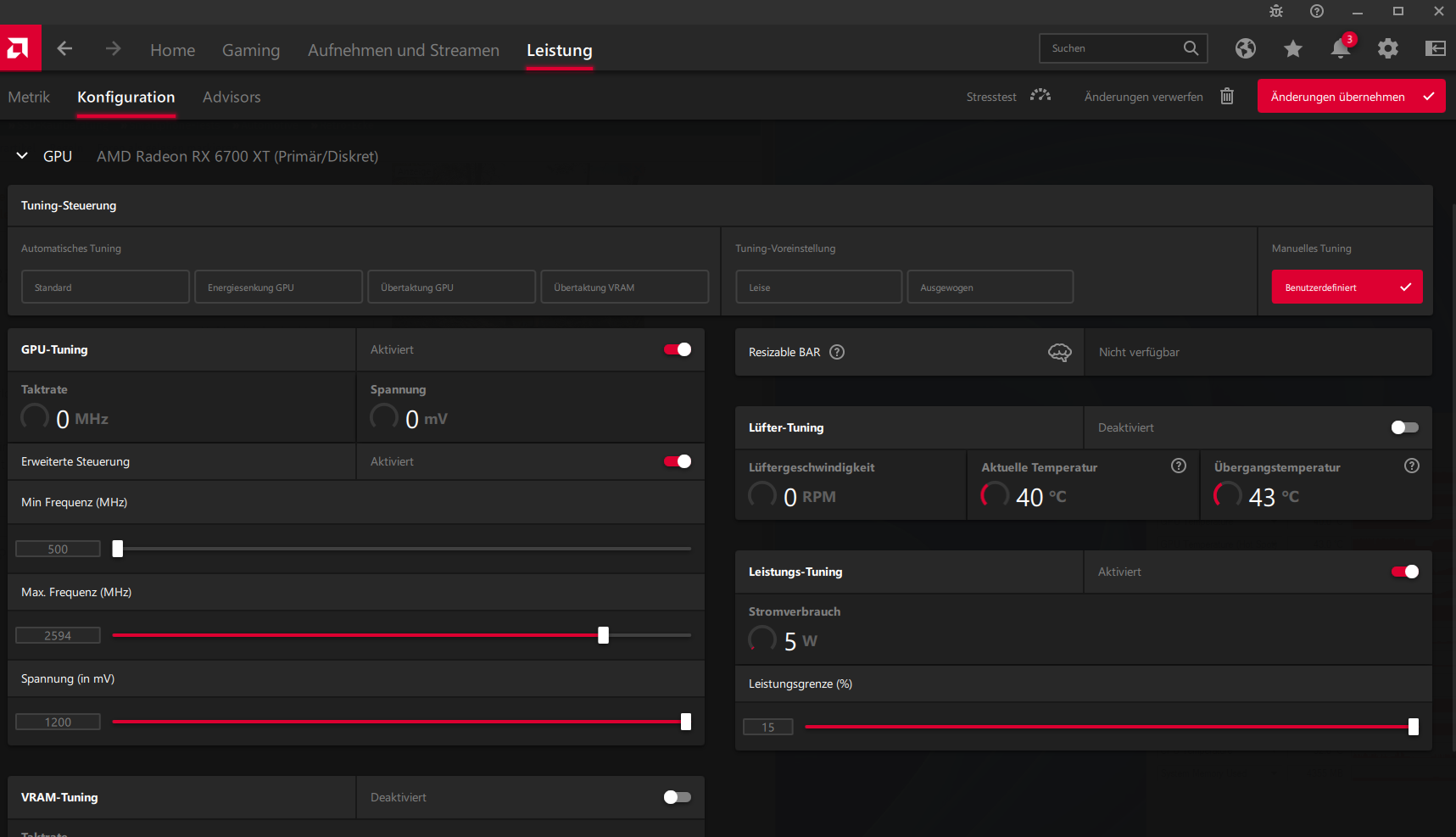Open the web browser globe icon
This screenshot has height=837, width=1456.
(x=1245, y=48)
